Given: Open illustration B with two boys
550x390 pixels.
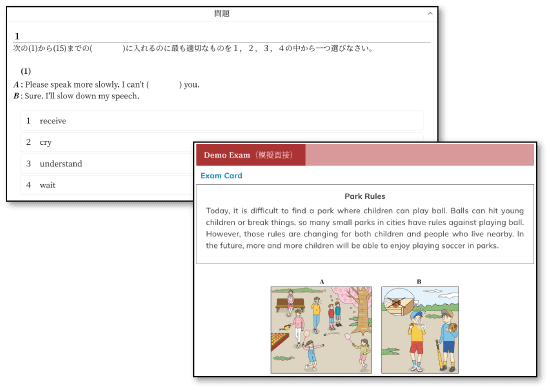Looking at the screenshot, I should click(x=420, y=330).
